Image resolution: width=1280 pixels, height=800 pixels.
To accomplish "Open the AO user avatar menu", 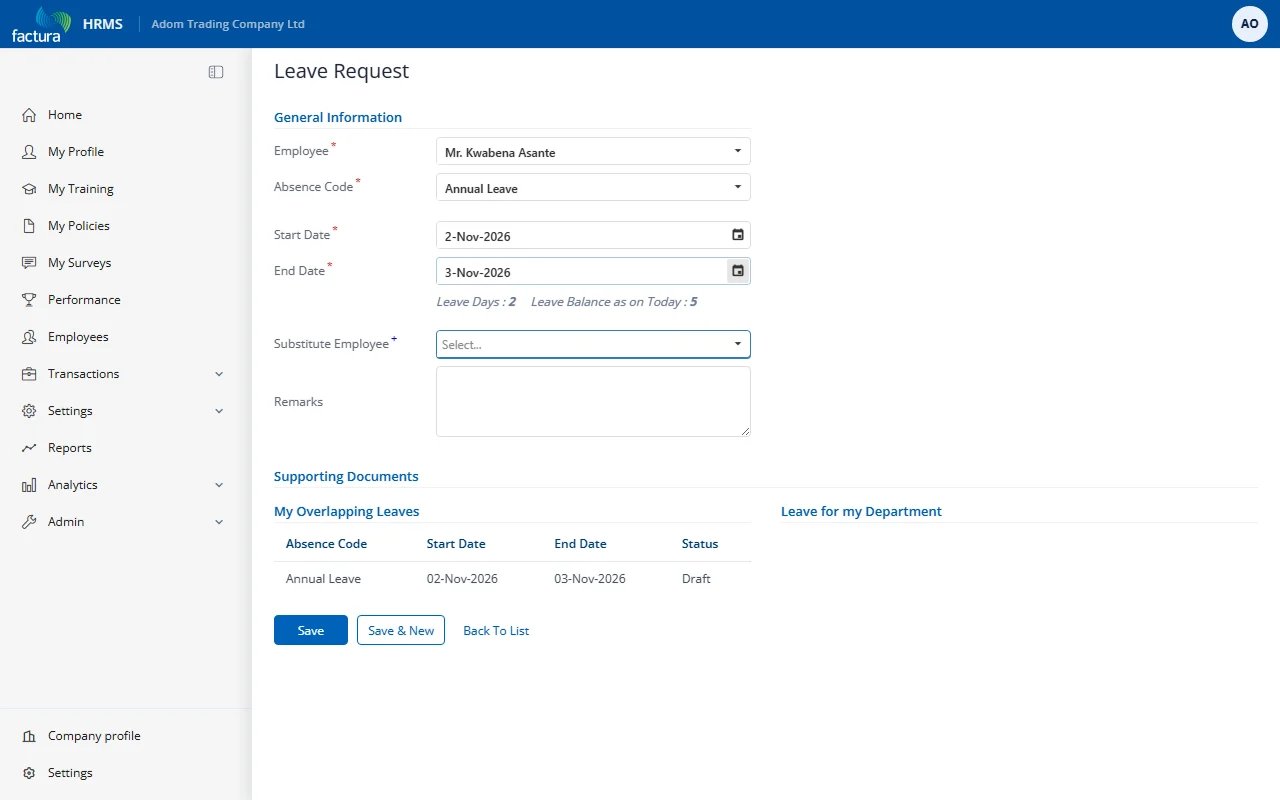I will pos(1250,24).
